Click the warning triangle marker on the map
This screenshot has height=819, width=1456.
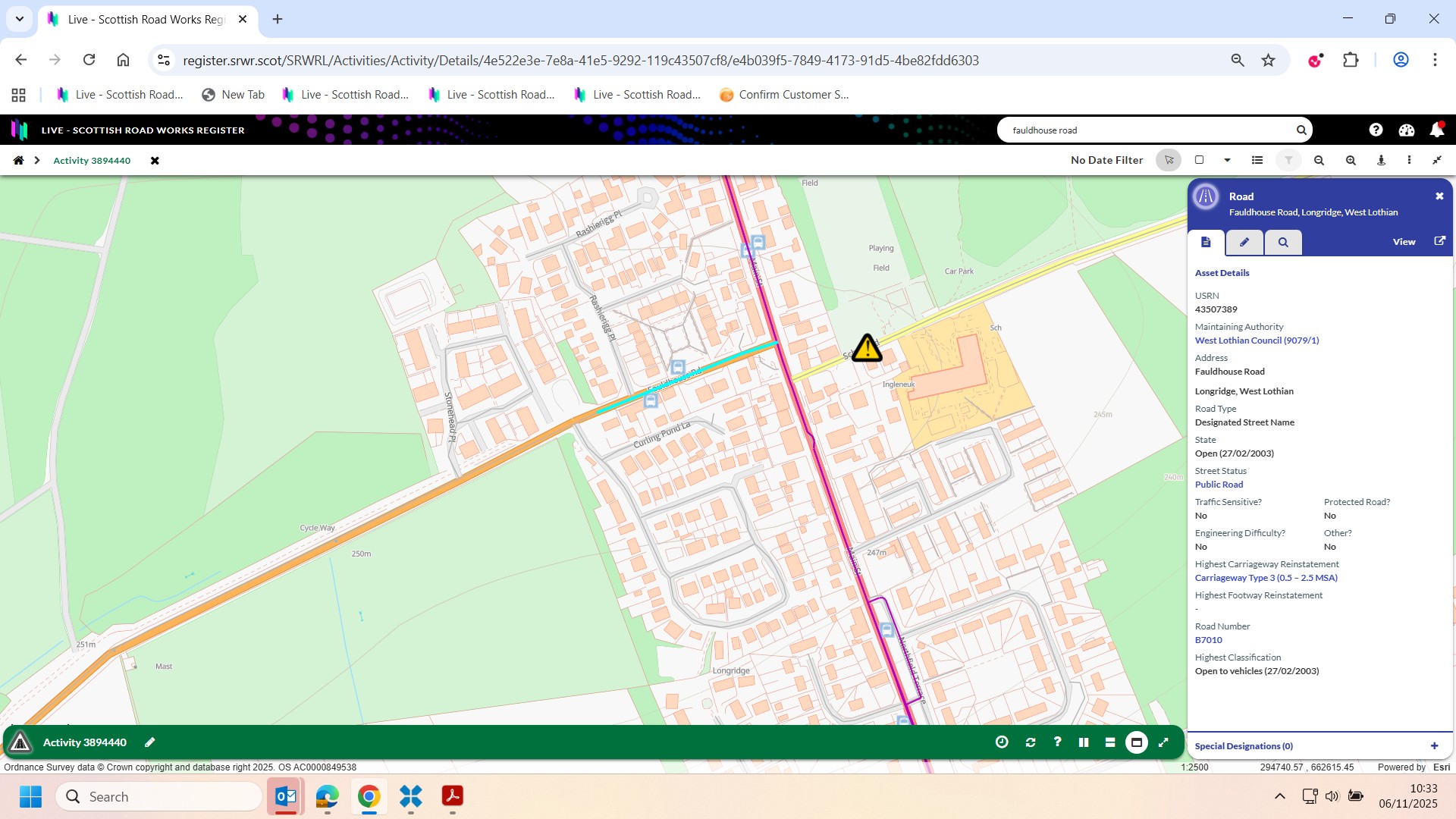click(867, 348)
